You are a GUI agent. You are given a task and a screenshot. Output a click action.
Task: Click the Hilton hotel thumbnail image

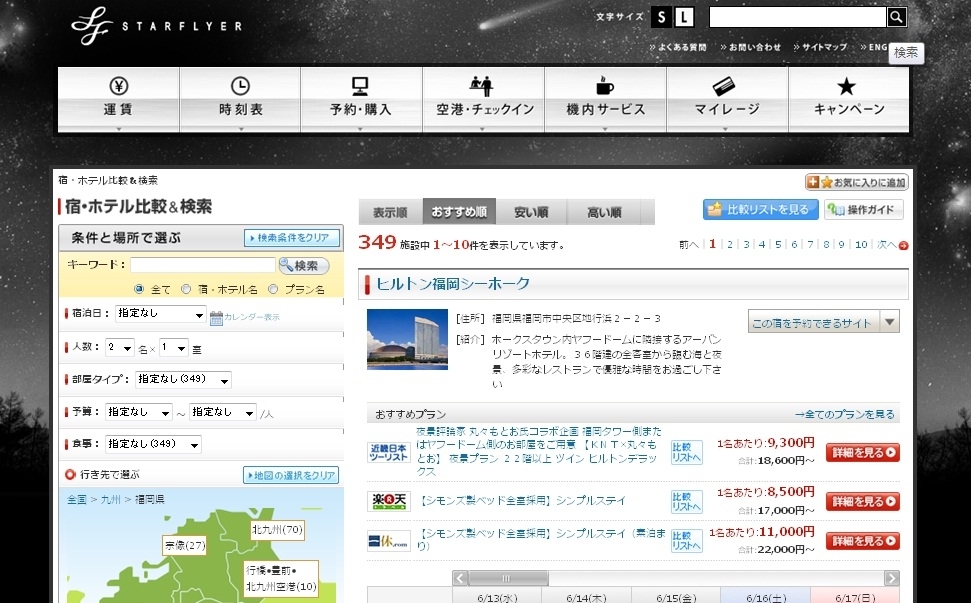[x=407, y=339]
